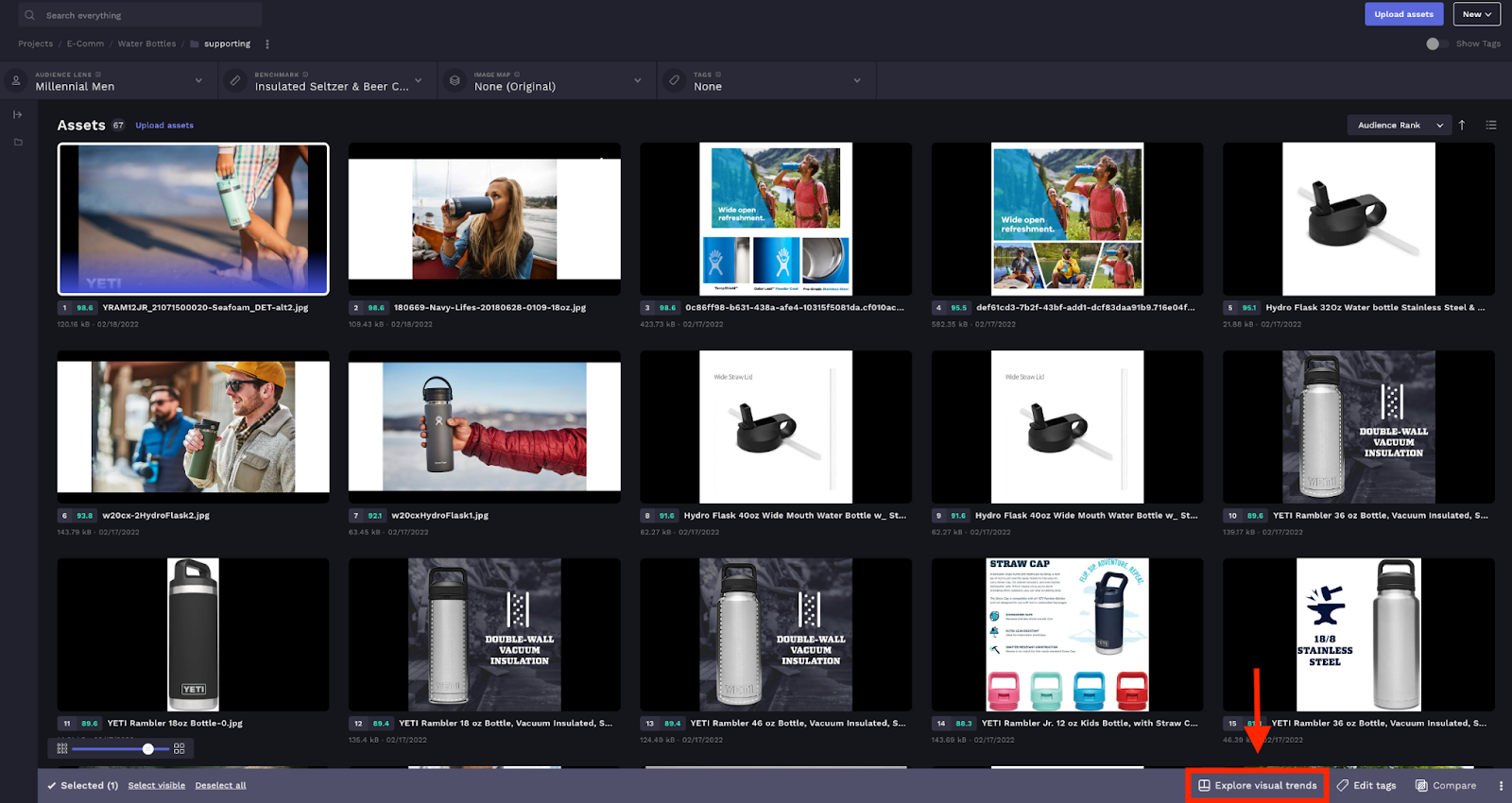This screenshot has width=1512, height=803.
Task: Open the Audience Rank sort dropdown
Action: tap(1400, 125)
